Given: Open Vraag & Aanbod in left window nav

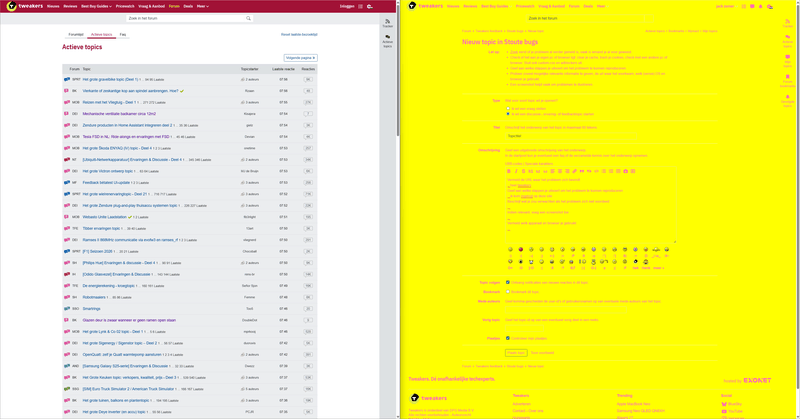Looking at the screenshot, I should (152, 7).
